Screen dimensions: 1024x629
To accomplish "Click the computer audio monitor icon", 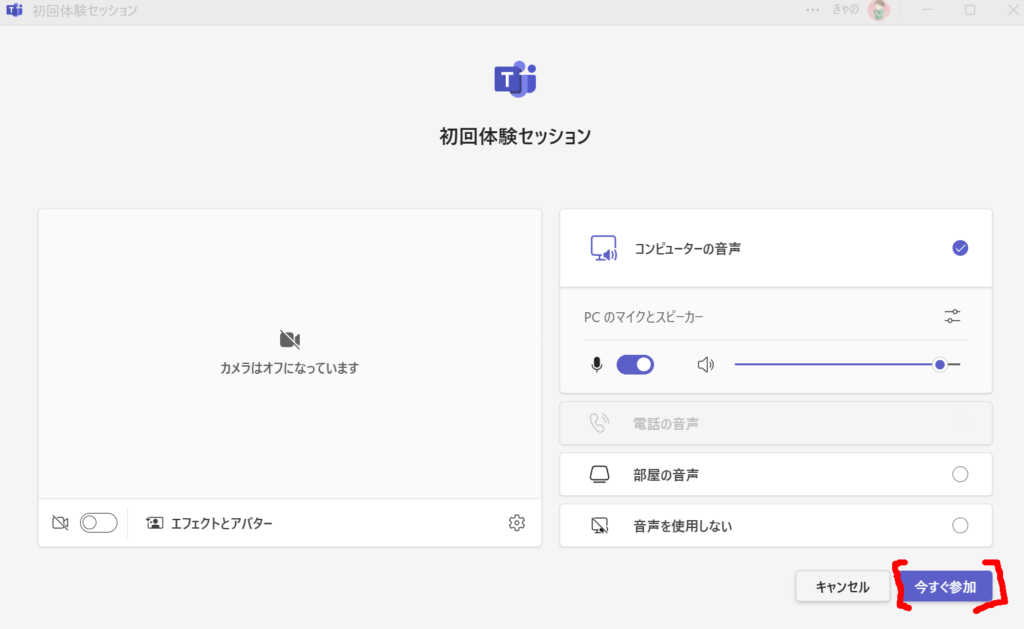I will [x=603, y=248].
